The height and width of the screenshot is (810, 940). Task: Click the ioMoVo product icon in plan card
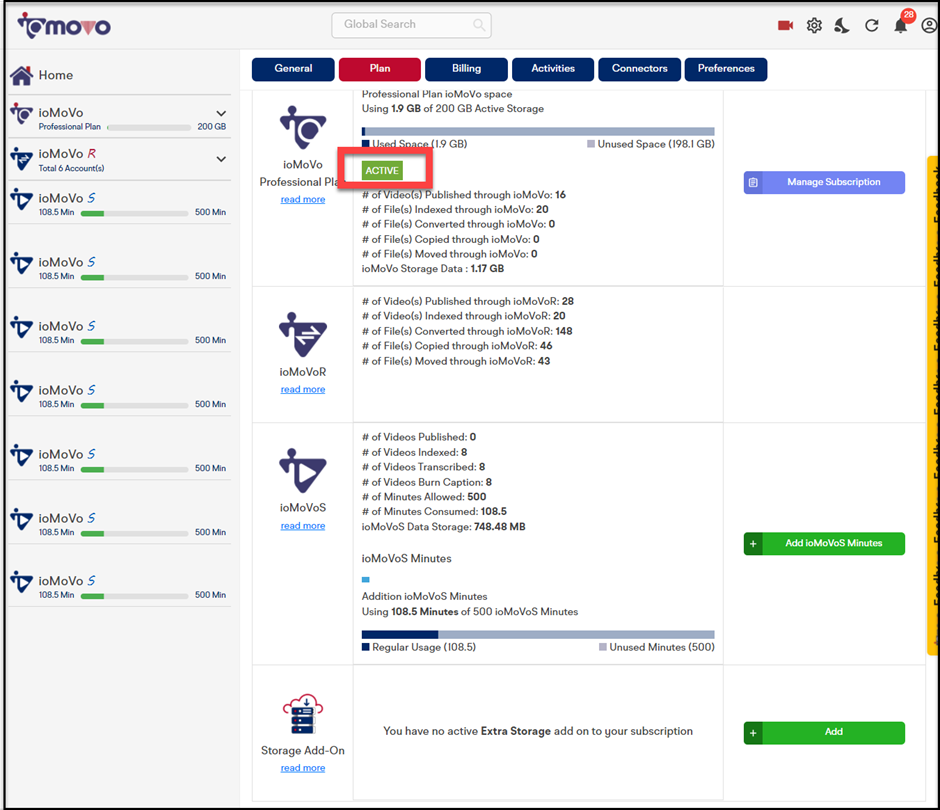(303, 127)
